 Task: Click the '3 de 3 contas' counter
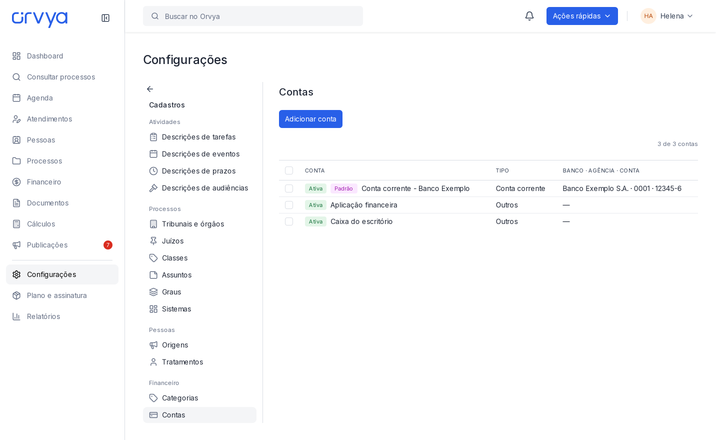pos(677,144)
